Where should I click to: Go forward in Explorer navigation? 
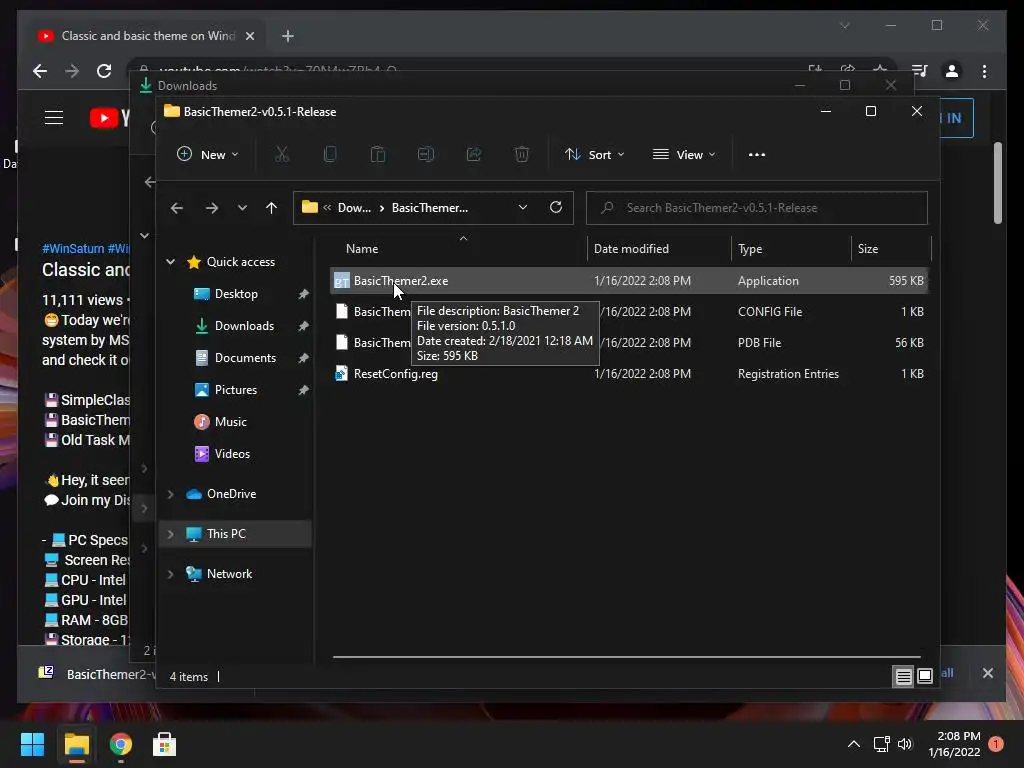212,208
